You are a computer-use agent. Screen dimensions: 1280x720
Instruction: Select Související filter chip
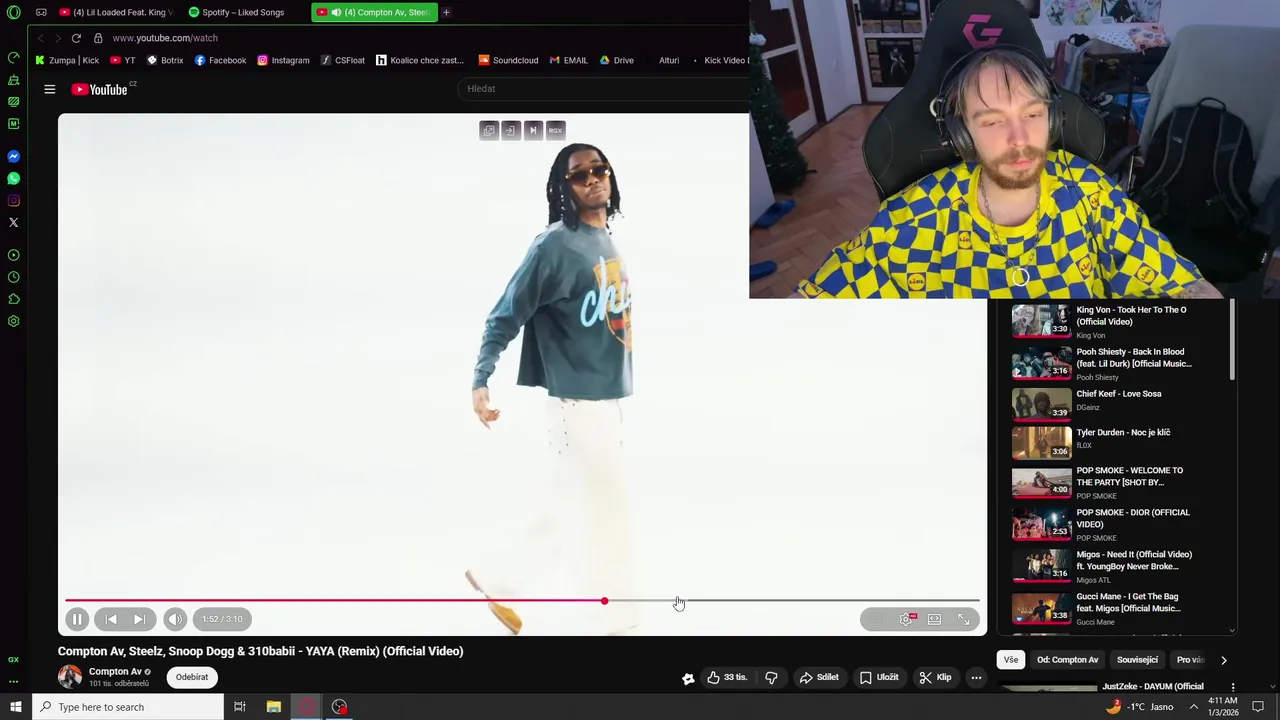pyautogui.click(x=1137, y=660)
